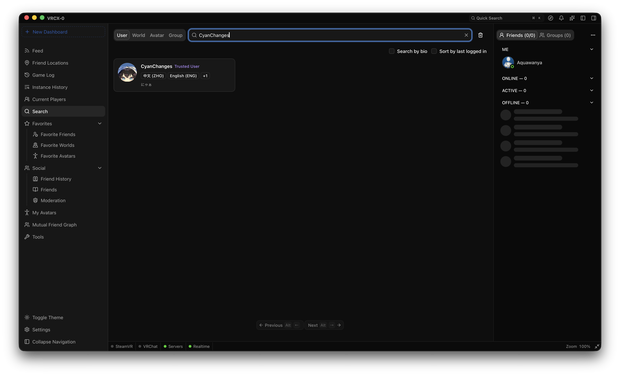Image resolution: width=620 pixels, height=376 pixels.
Task: Collapse the Favorites section chevron
Action: (100, 123)
